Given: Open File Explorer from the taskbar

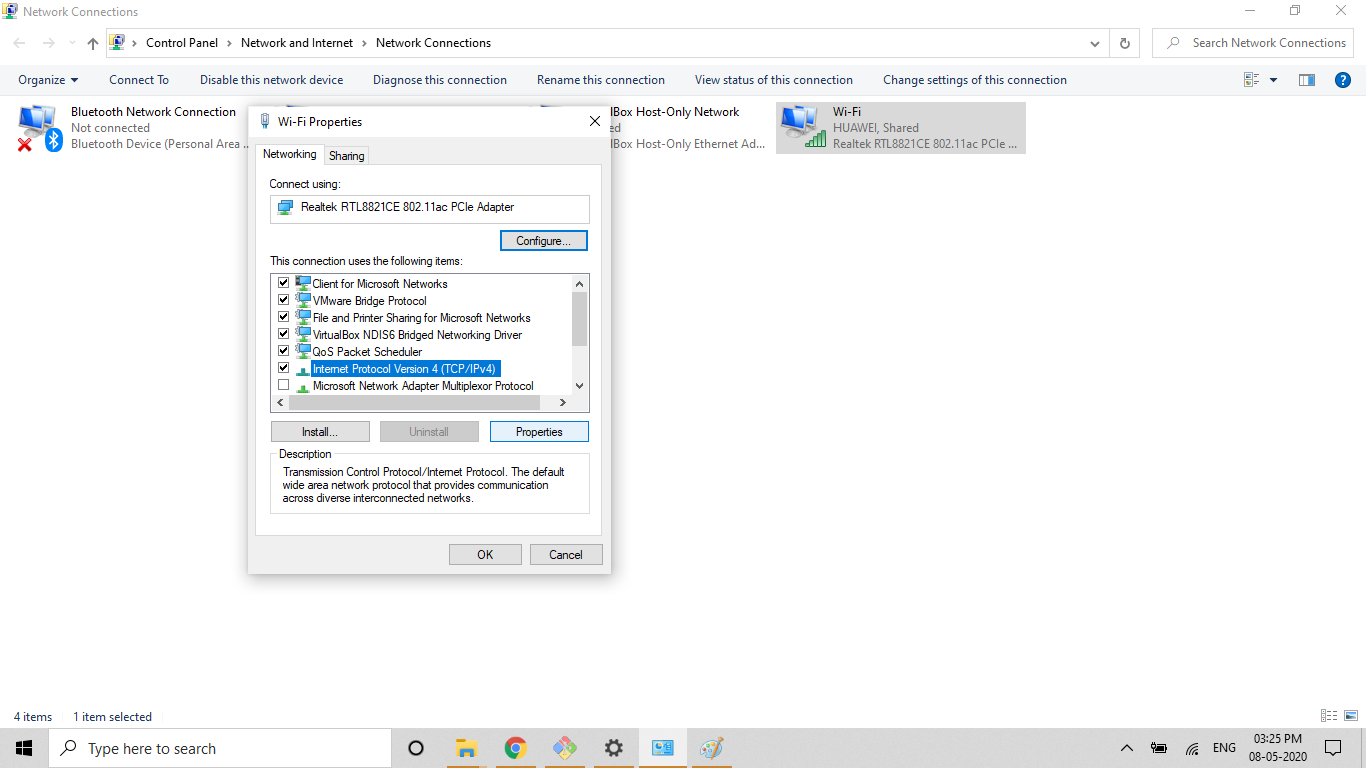Looking at the screenshot, I should (465, 748).
